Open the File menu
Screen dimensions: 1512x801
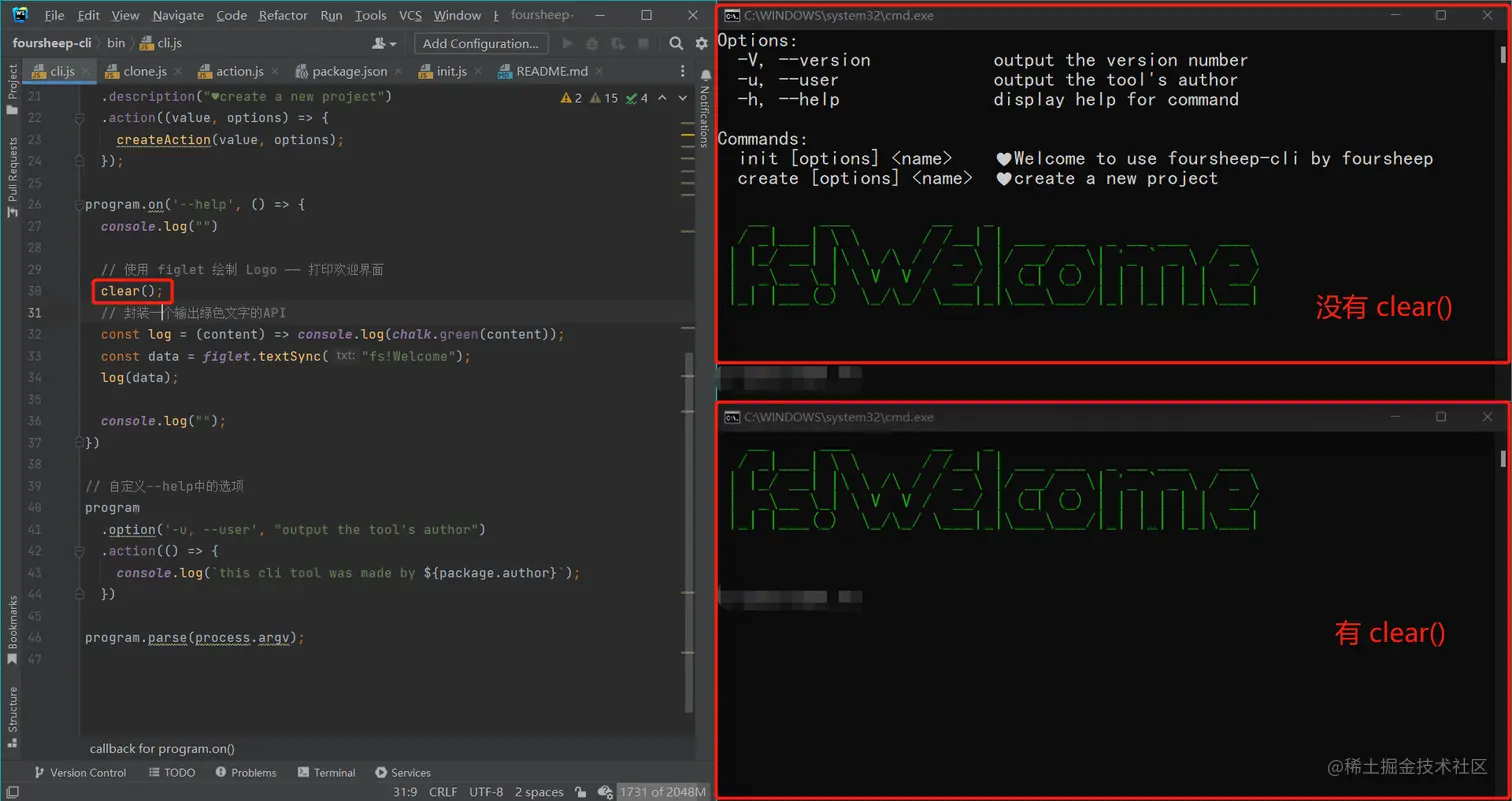[x=55, y=15]
